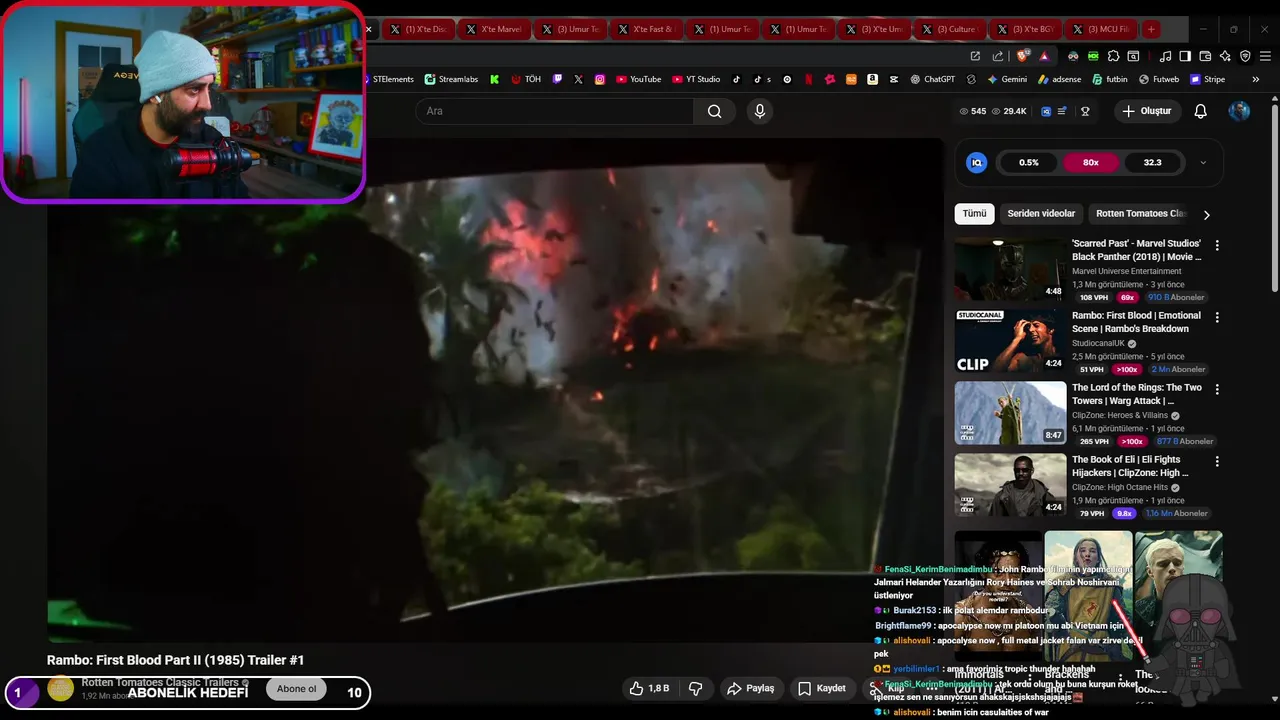Dislike the Rambo trailer video

pos(696,688)
